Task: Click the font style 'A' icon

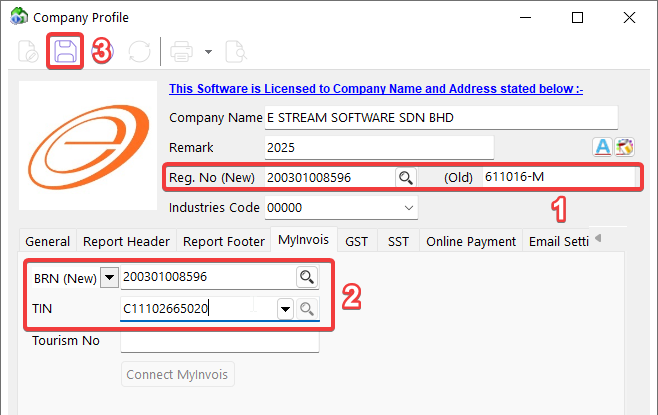Action: tap(603, 148)
